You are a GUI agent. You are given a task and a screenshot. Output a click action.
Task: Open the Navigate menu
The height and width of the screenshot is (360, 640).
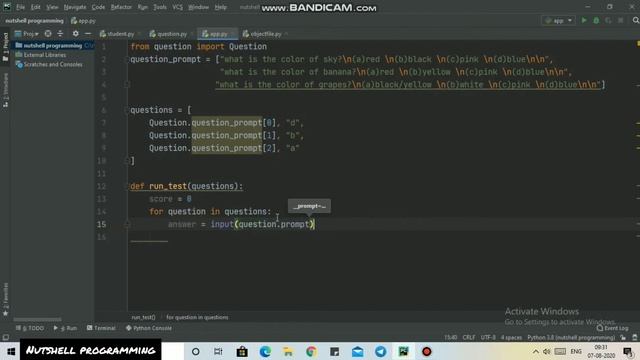[75, 7]
